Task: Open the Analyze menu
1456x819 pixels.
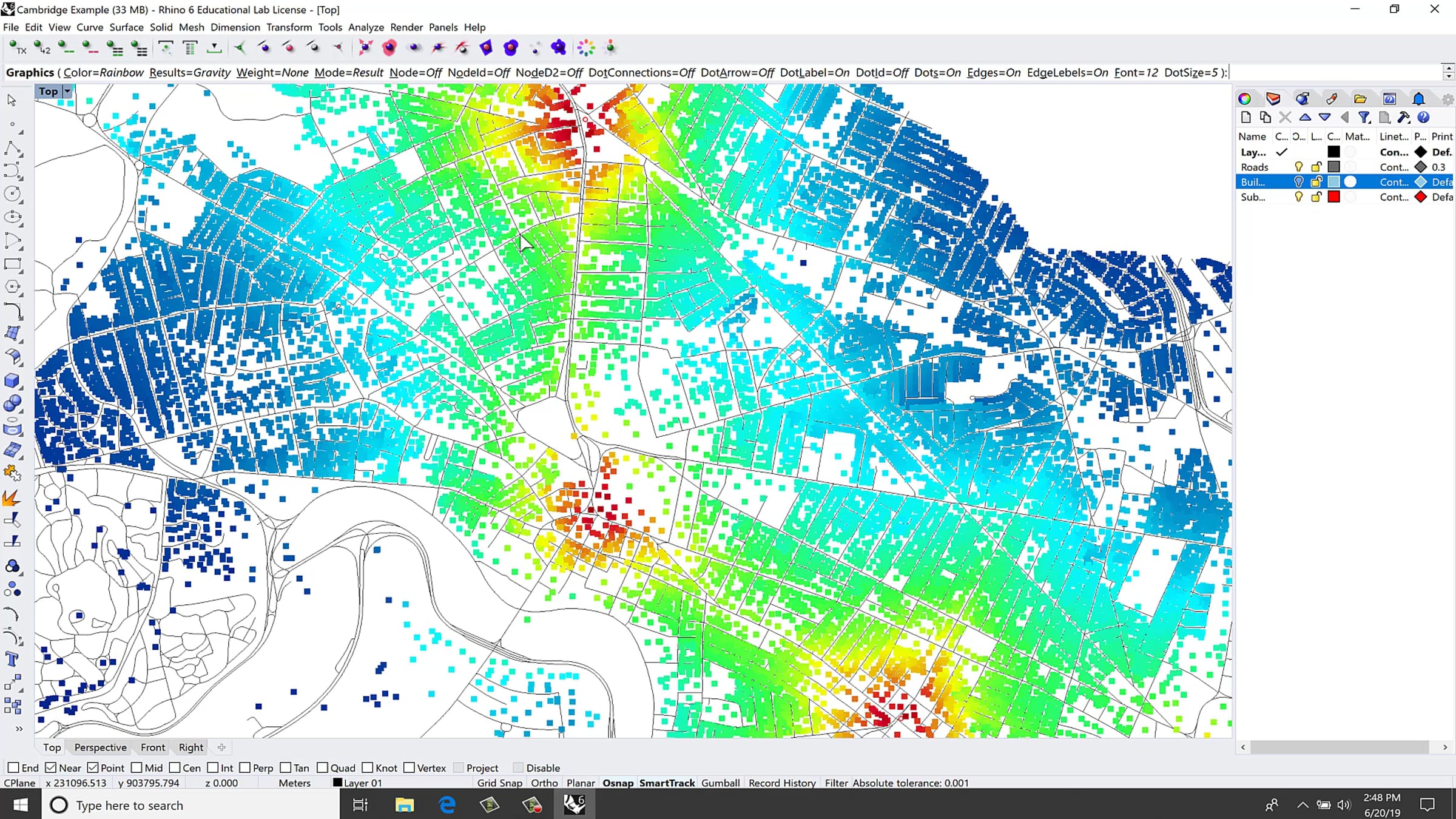Action: (x=366, y=27)
